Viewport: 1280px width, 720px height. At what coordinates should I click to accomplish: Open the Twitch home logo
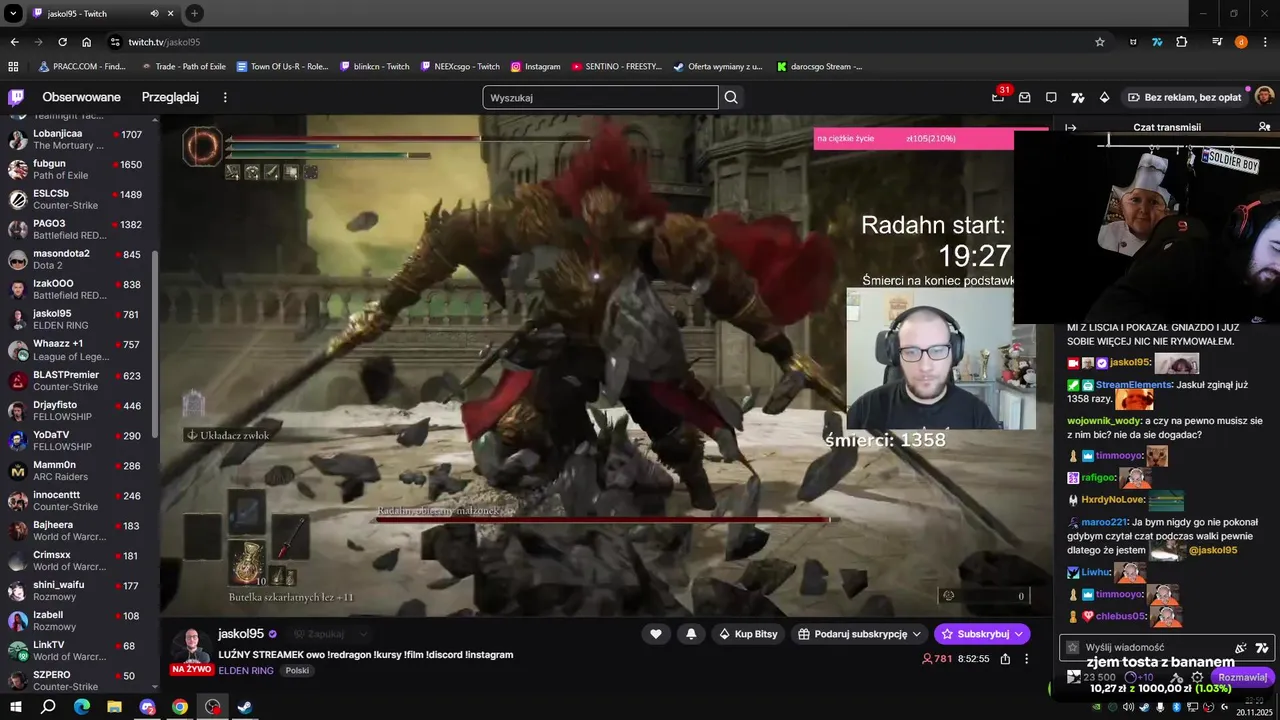pos(16,97)
